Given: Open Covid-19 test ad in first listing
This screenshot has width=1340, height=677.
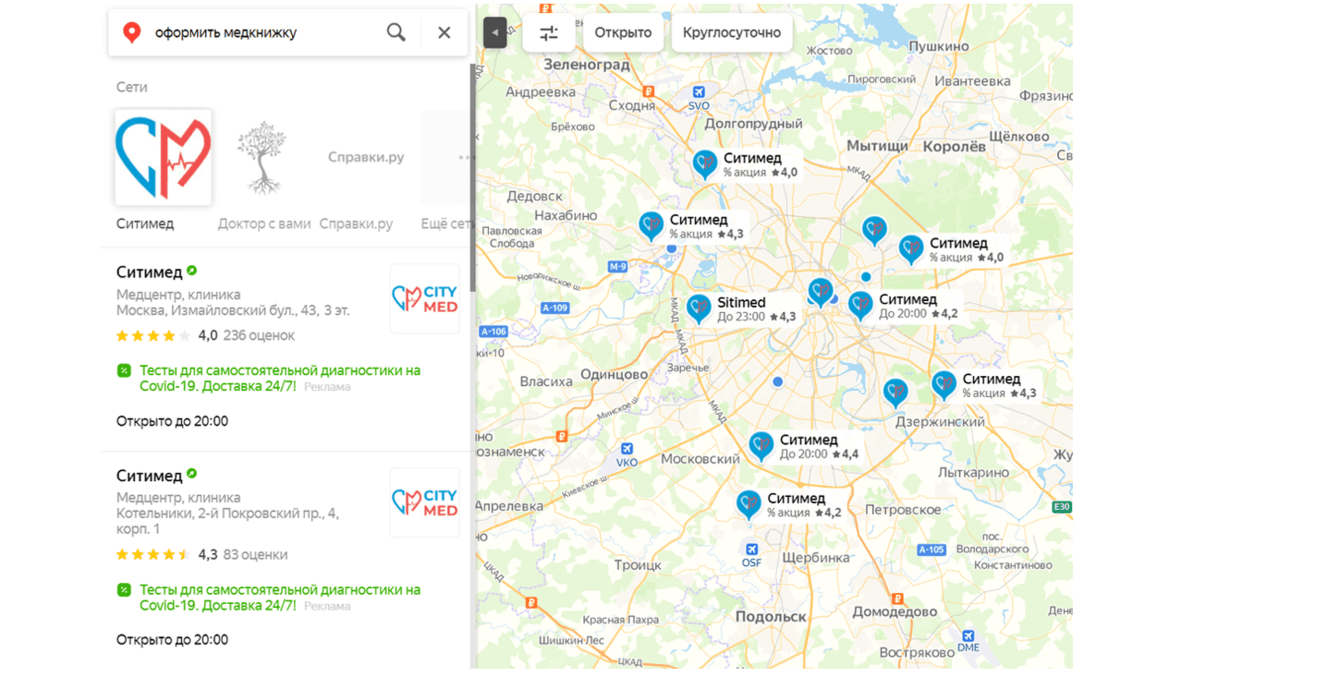Looking at the screenshot, I should point(280,378).
